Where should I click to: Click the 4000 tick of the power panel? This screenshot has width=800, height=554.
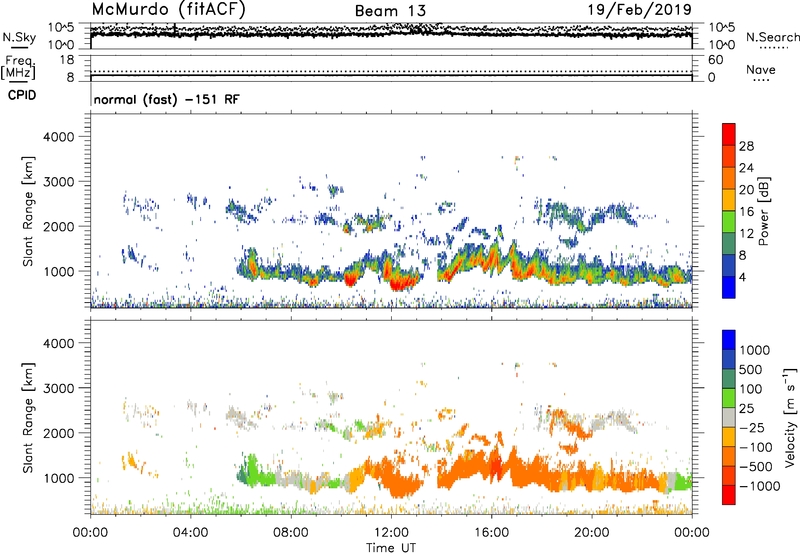tap(59, 137)
